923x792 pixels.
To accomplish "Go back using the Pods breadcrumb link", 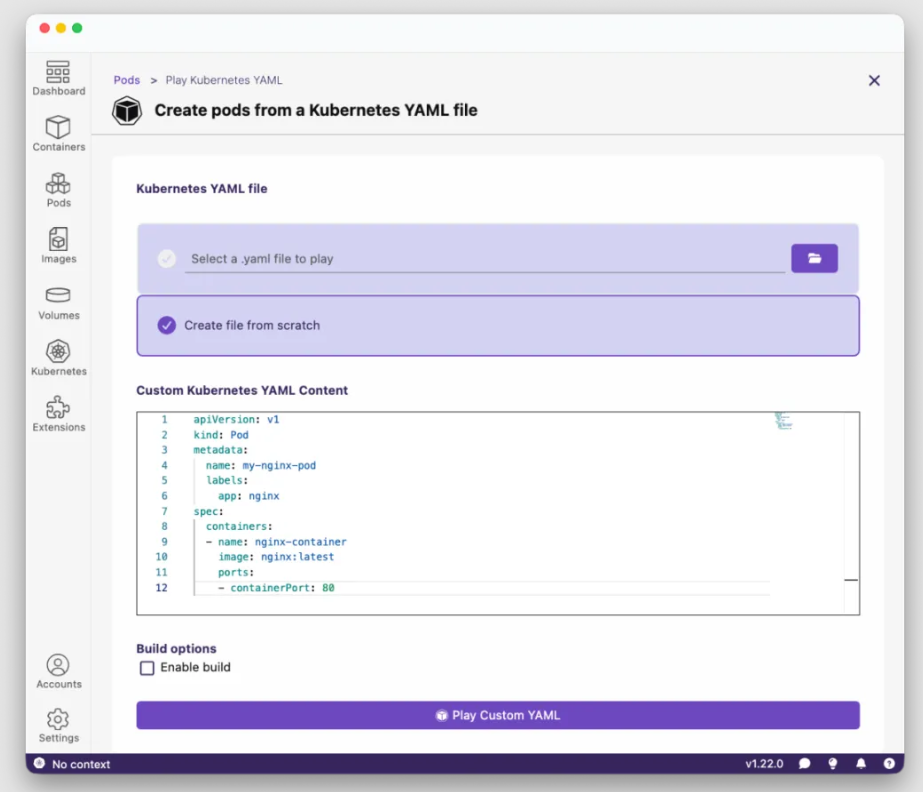I will (x=126, y=80).
